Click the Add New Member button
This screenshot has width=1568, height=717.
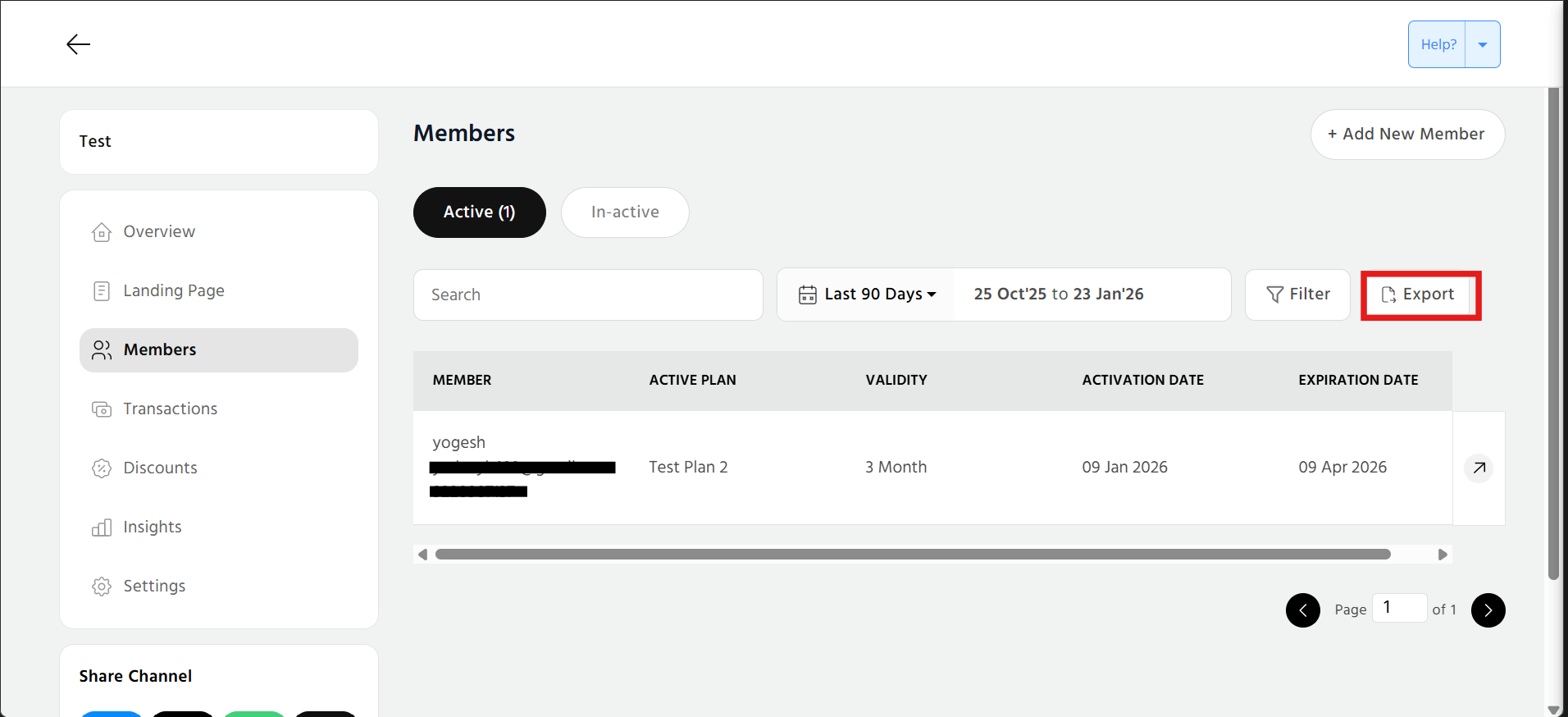(x=1406, y=135)
